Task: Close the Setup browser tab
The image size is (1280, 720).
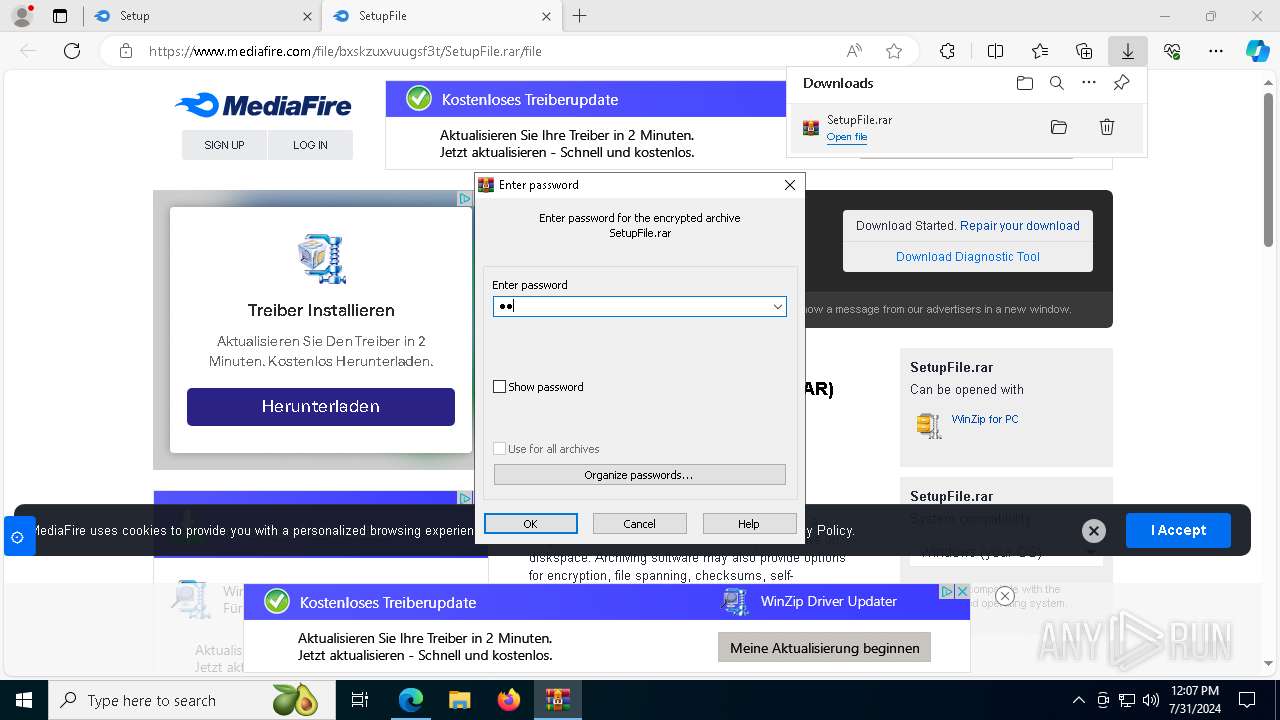Action: [307, 16]
